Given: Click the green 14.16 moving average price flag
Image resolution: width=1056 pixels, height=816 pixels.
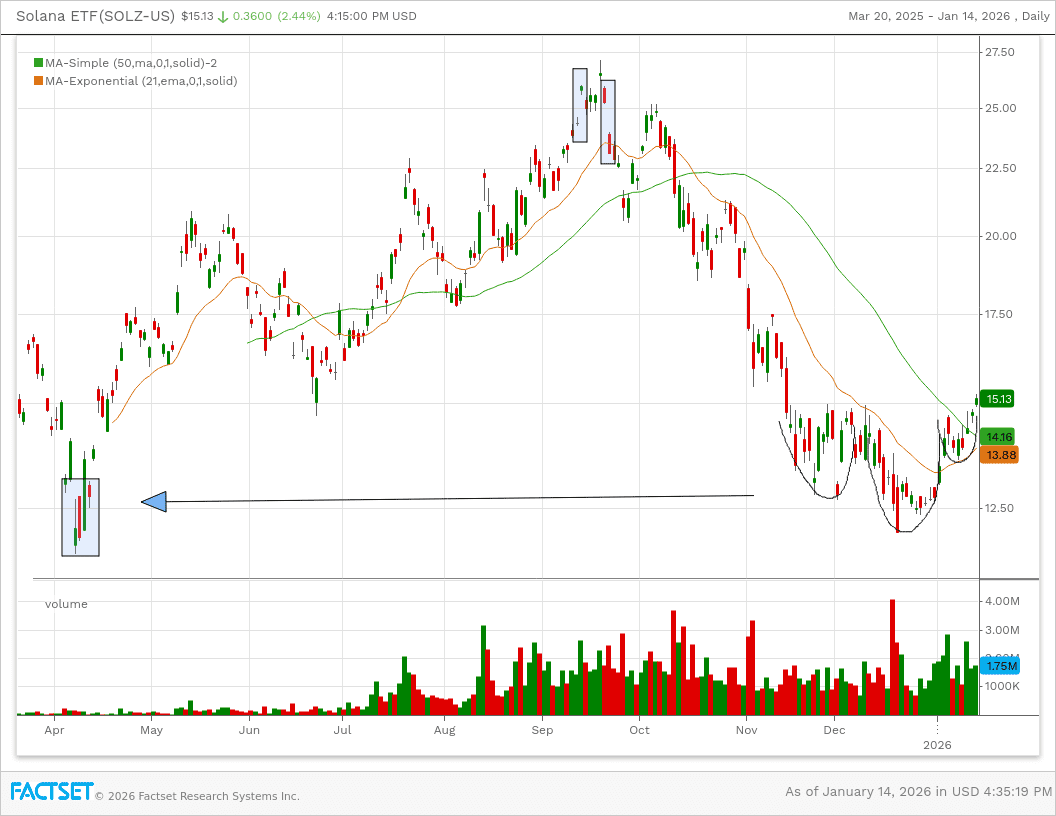Looking at the screenshot, I should (x=997, y=437).
